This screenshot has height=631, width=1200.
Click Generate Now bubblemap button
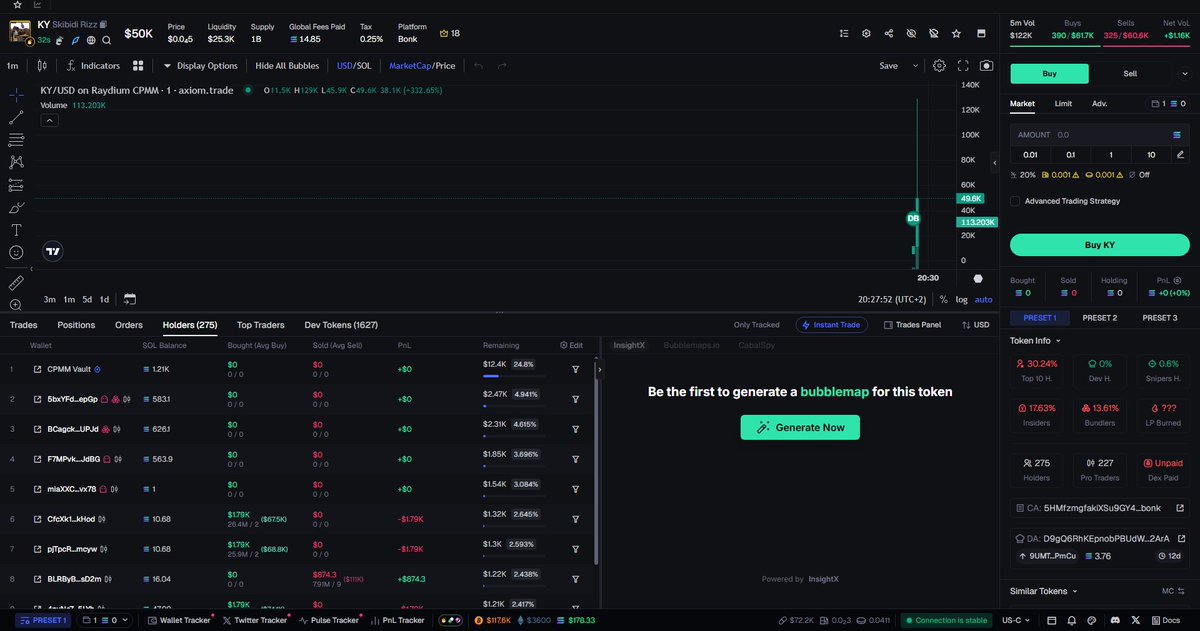click(800, 427)
